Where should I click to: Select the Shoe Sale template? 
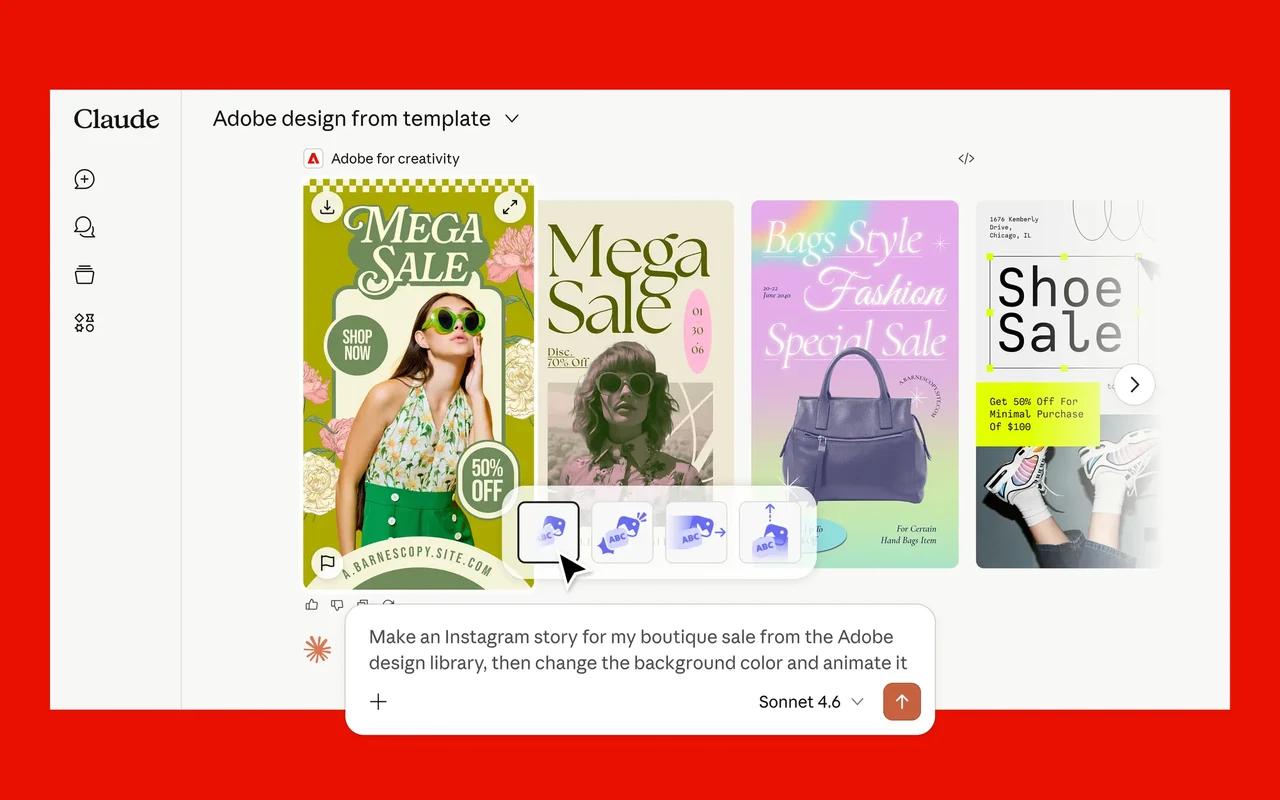1068,384
